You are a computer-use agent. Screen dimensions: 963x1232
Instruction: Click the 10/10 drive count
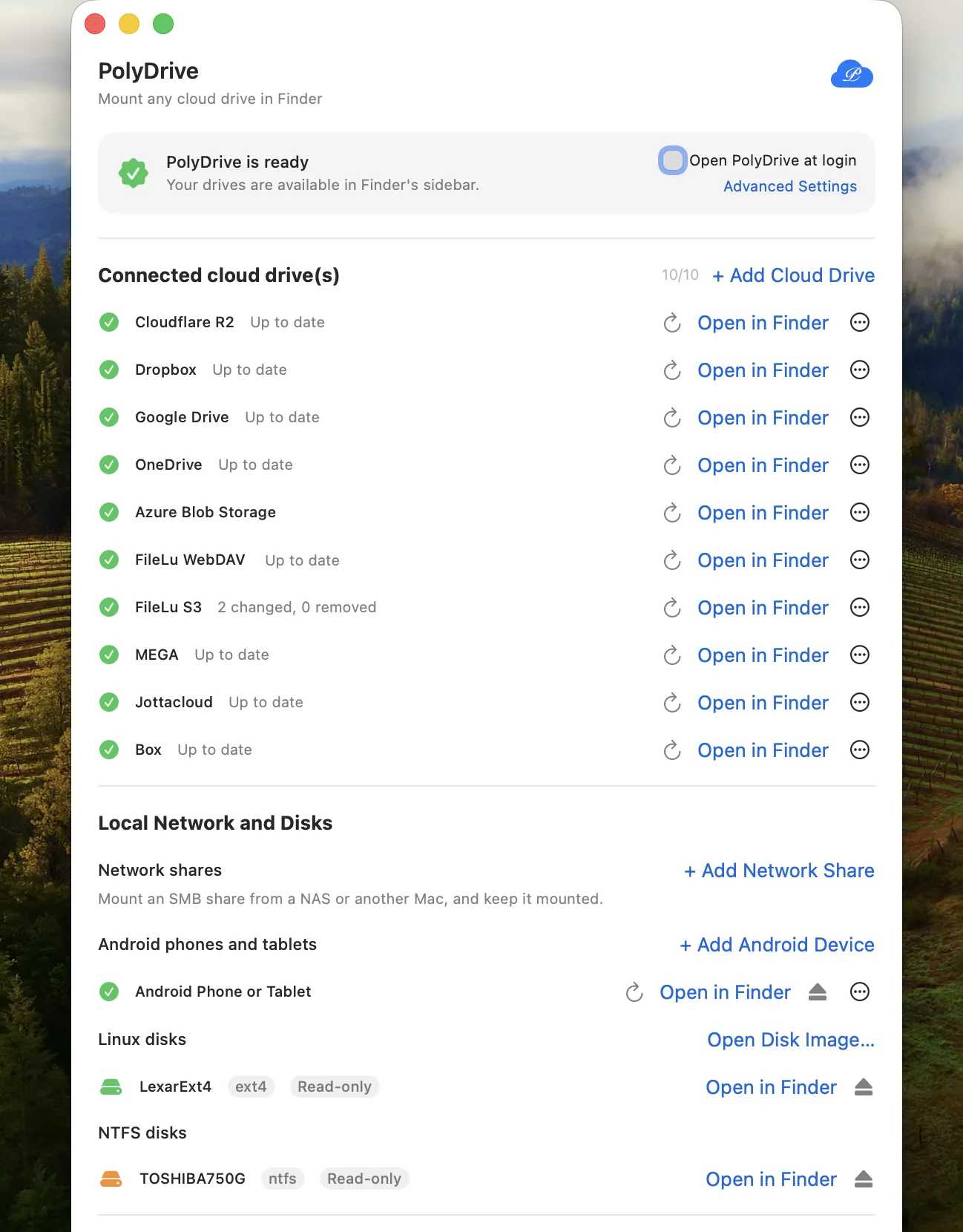680,275
